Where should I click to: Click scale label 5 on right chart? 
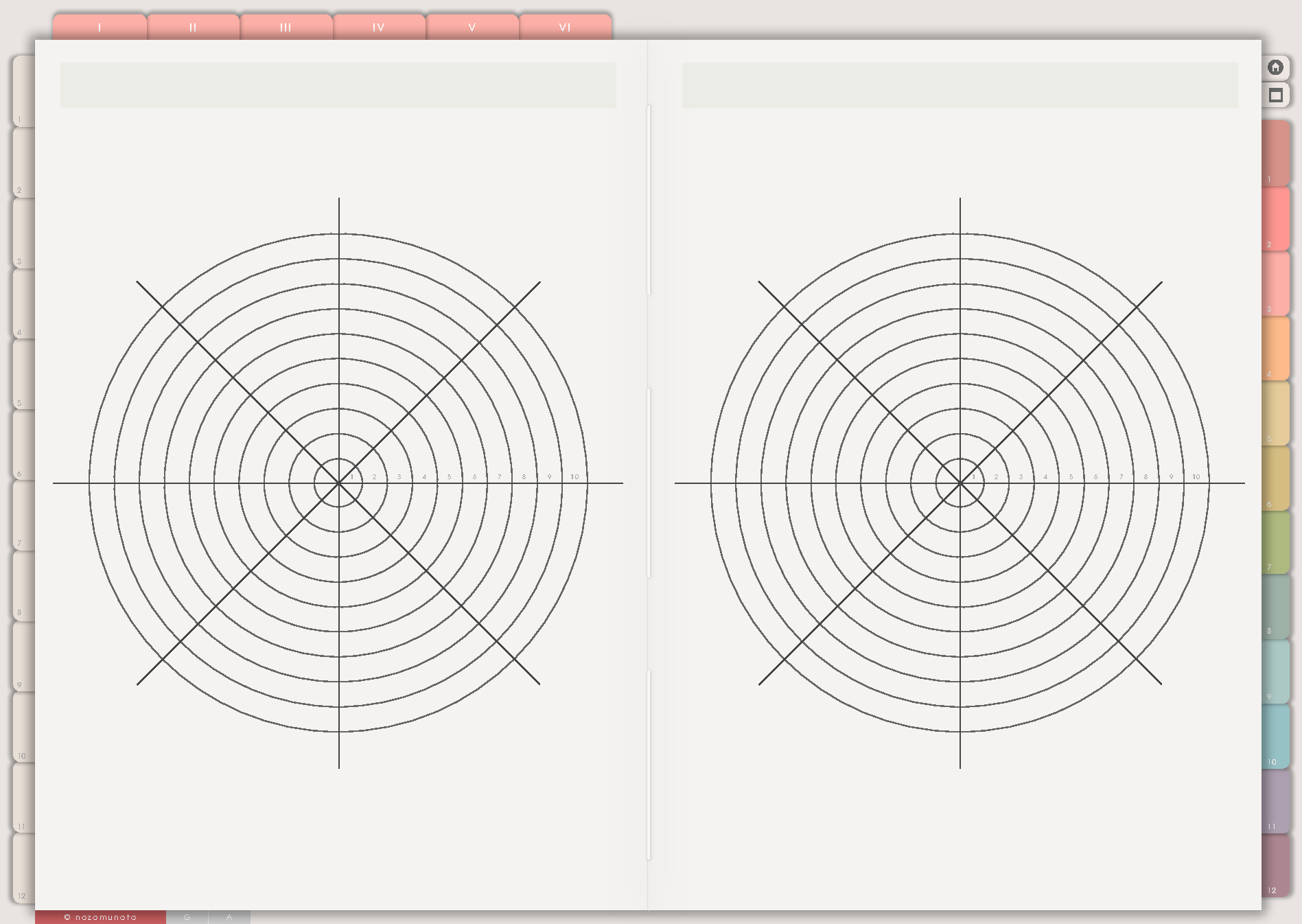pos(1071,476)
